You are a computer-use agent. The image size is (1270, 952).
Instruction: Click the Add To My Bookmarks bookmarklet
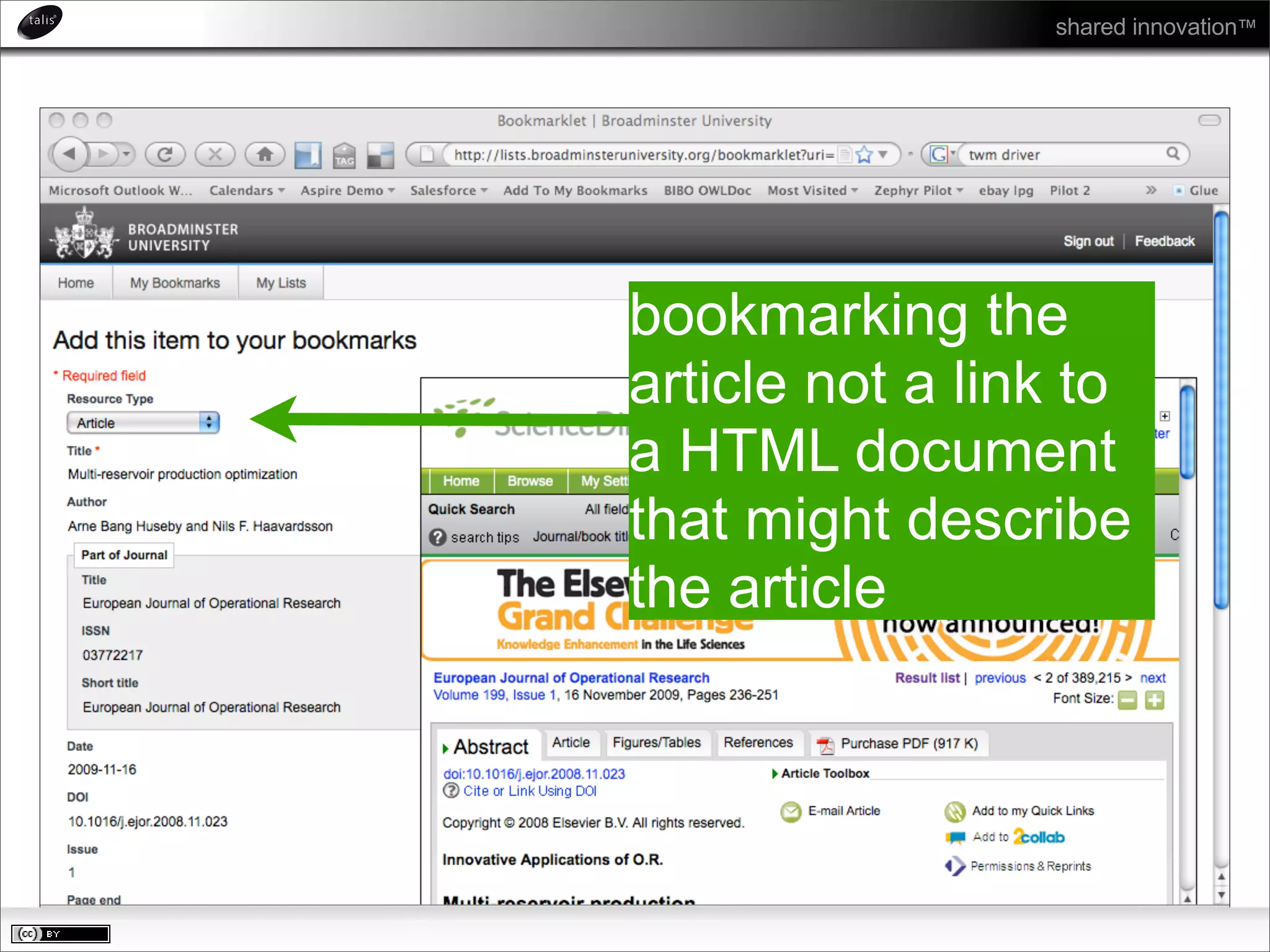[575, 190]
